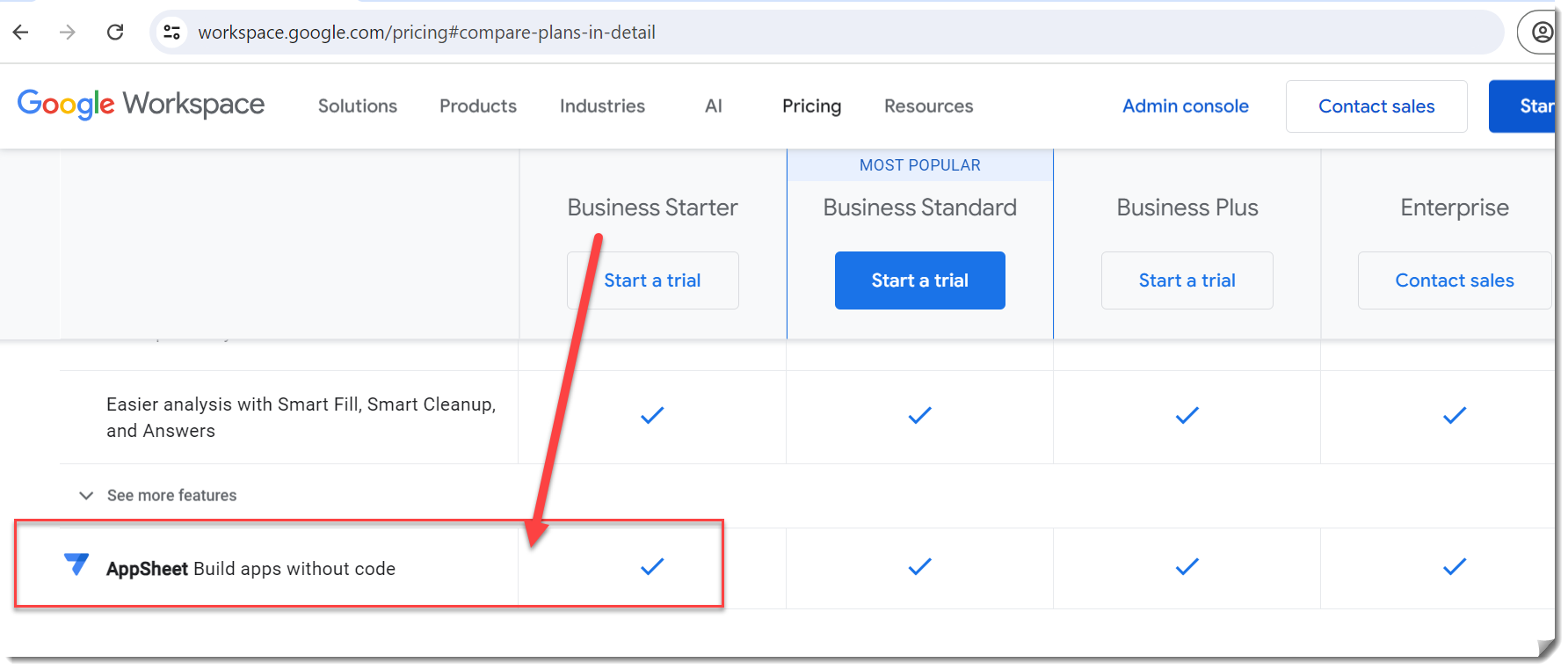Open the Resources menu
1568x670 pixels.
coord(928,106)
